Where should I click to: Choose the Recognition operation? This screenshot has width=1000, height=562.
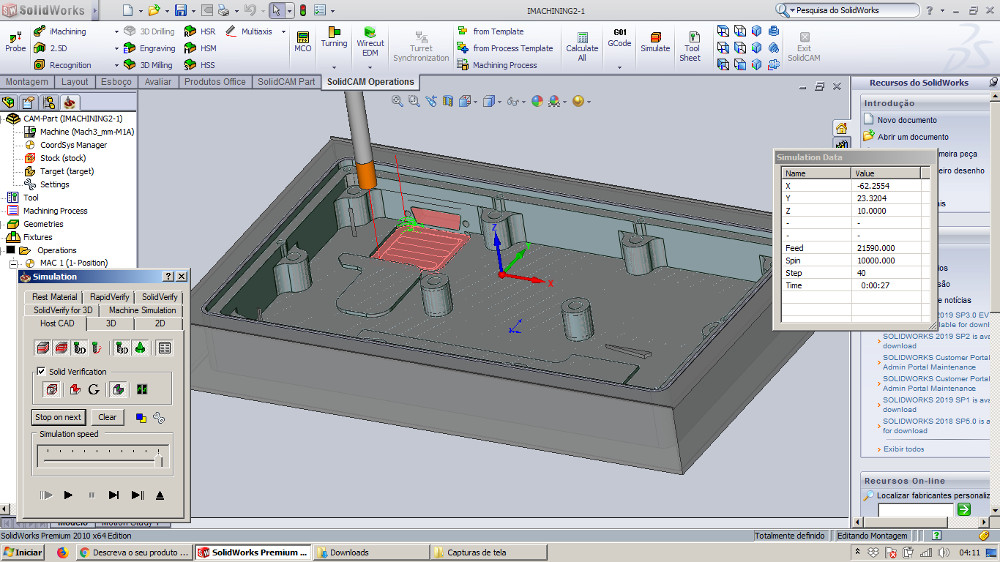[x=62, y=65]
